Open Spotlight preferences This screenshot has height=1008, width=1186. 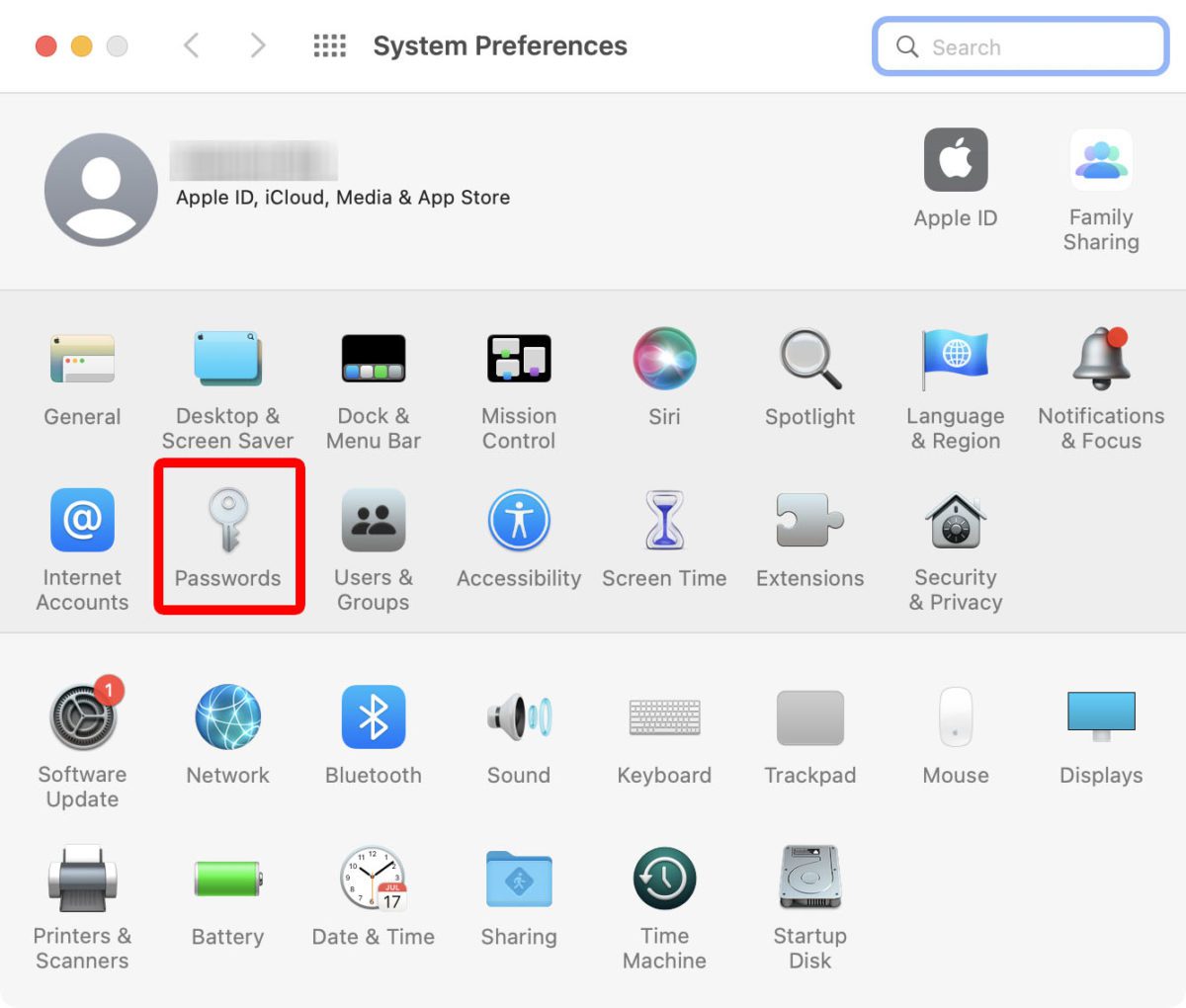810,378
